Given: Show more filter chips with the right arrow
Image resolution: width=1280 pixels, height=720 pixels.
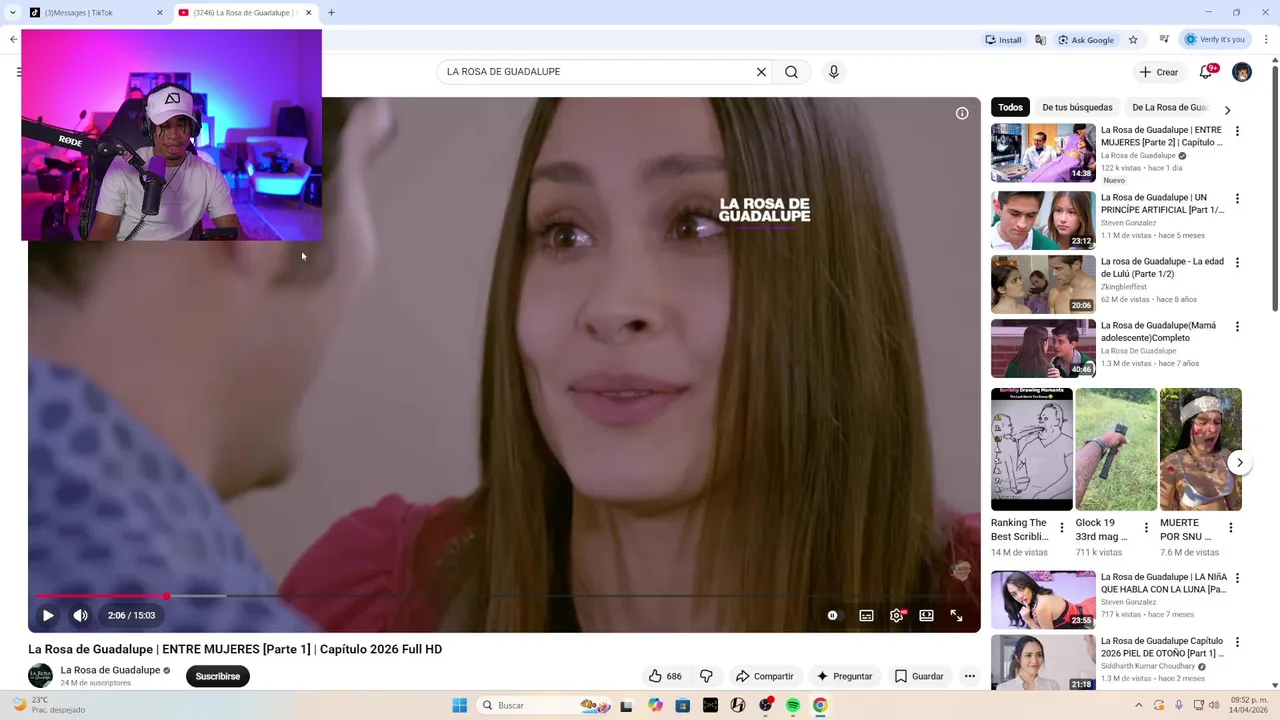Looking at the screenshot, I should (1227, 110).
